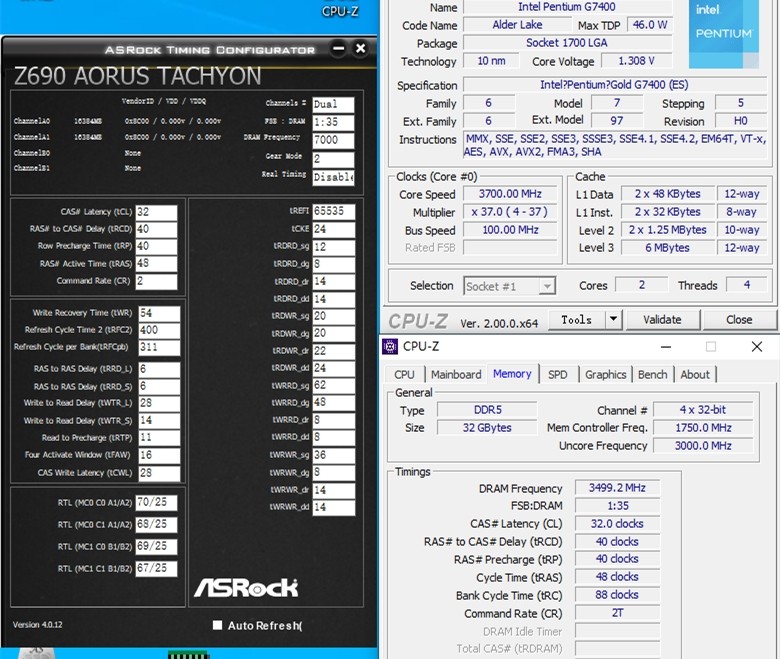Click the Mem Controller Freq. value 1750.0 MHz
Image resolution: width=780 pixels, height=659 pixels.
pyautogui.click(x=703, y=428)
